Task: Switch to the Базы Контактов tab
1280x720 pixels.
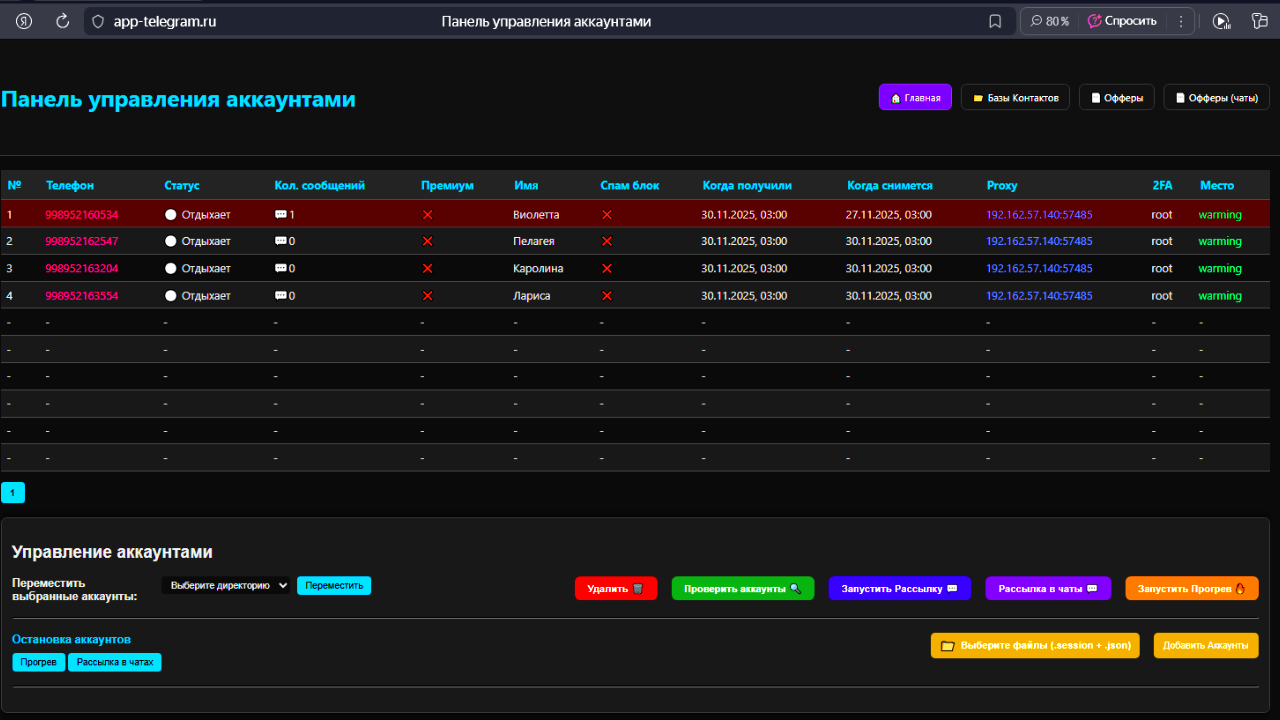Action: pos(1015,98)
